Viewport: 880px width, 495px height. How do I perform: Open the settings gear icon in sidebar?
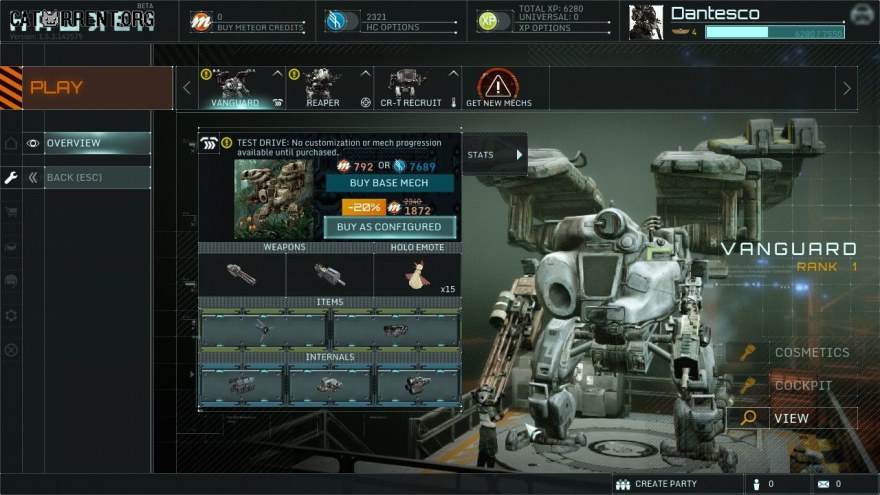click(x=11, y=315)
